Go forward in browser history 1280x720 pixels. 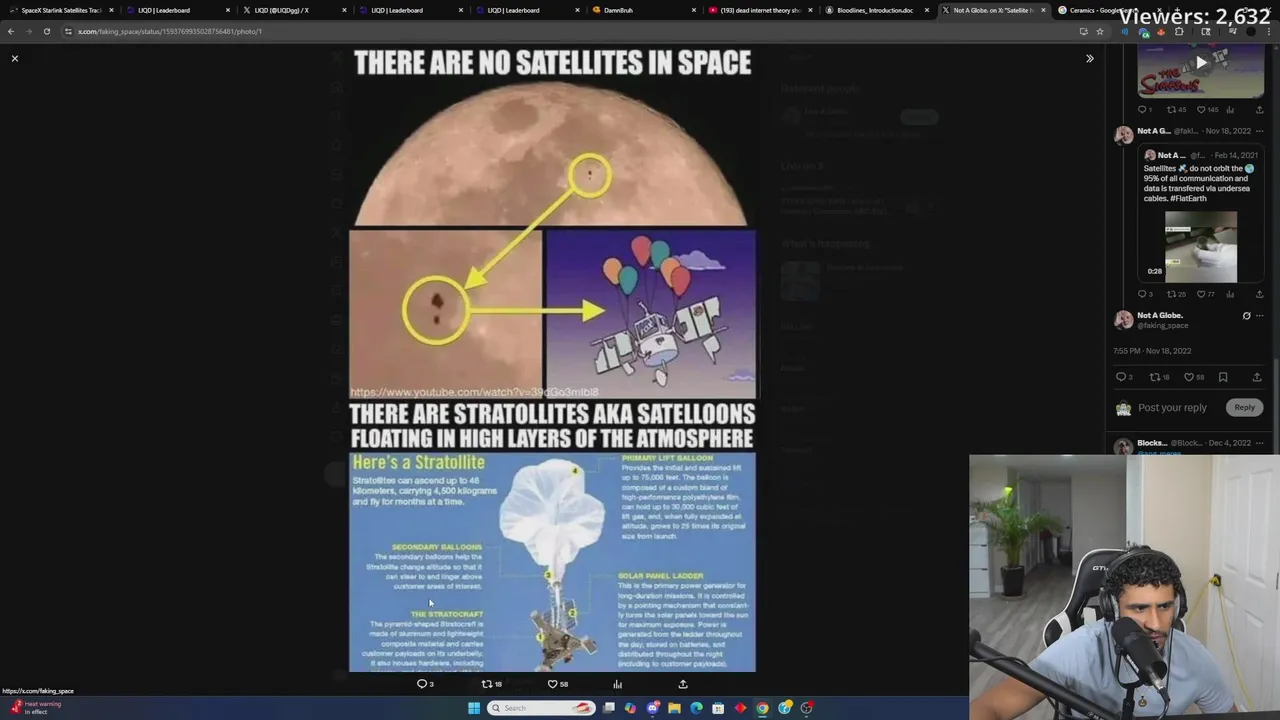[x=29, y=31]
